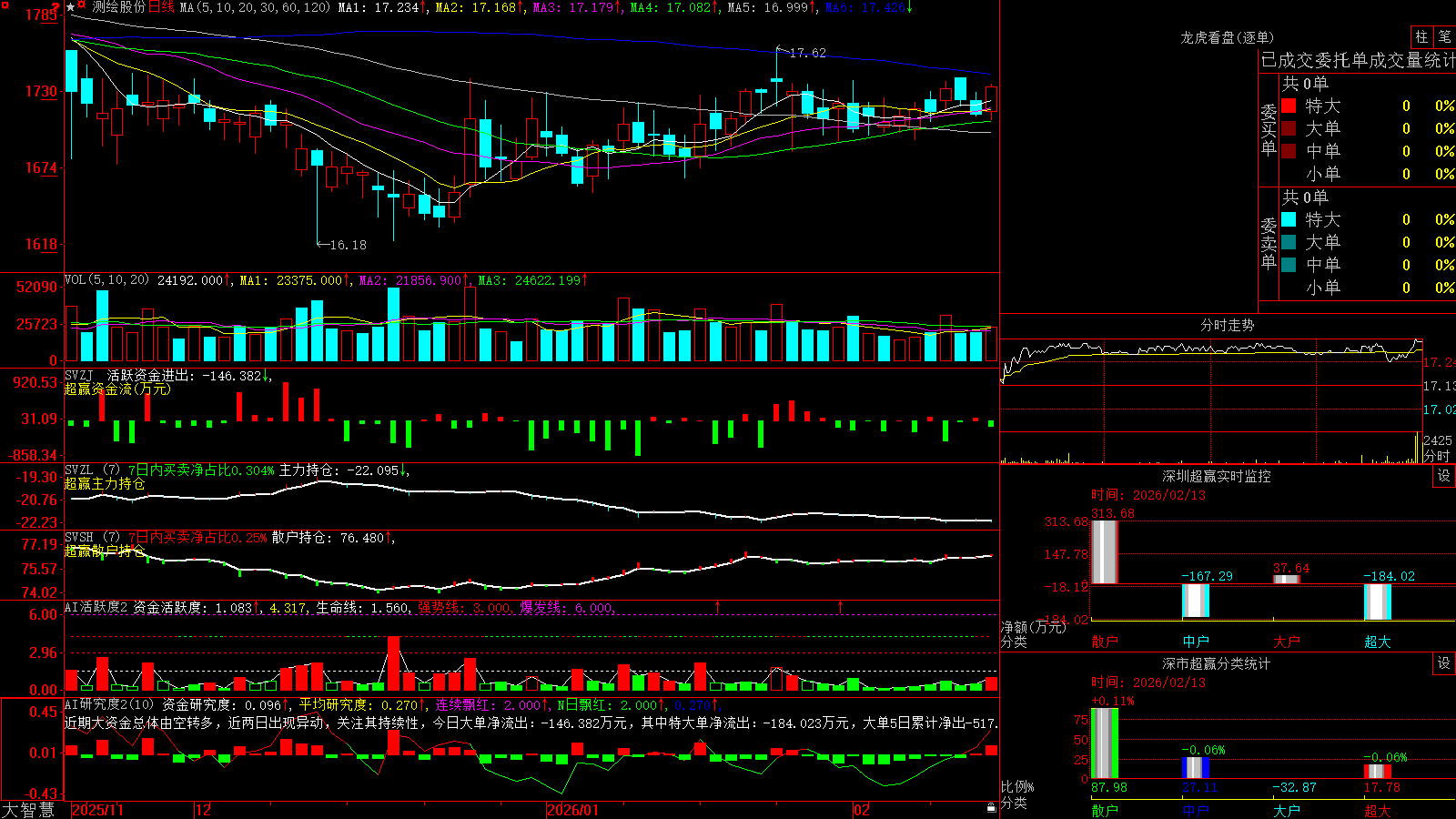Click the 超大 17.78 bar in 分类统计
1456x819 pixels.
[x=1378, y=771]
